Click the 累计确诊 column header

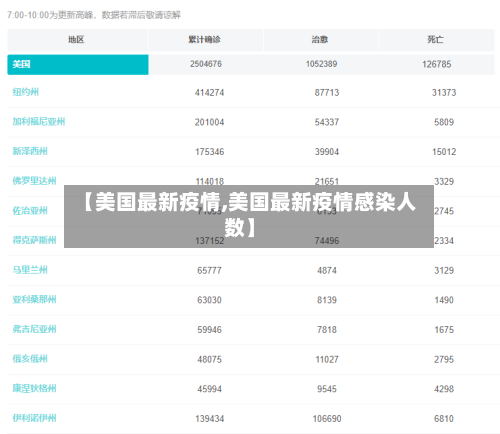pos(204,40)
